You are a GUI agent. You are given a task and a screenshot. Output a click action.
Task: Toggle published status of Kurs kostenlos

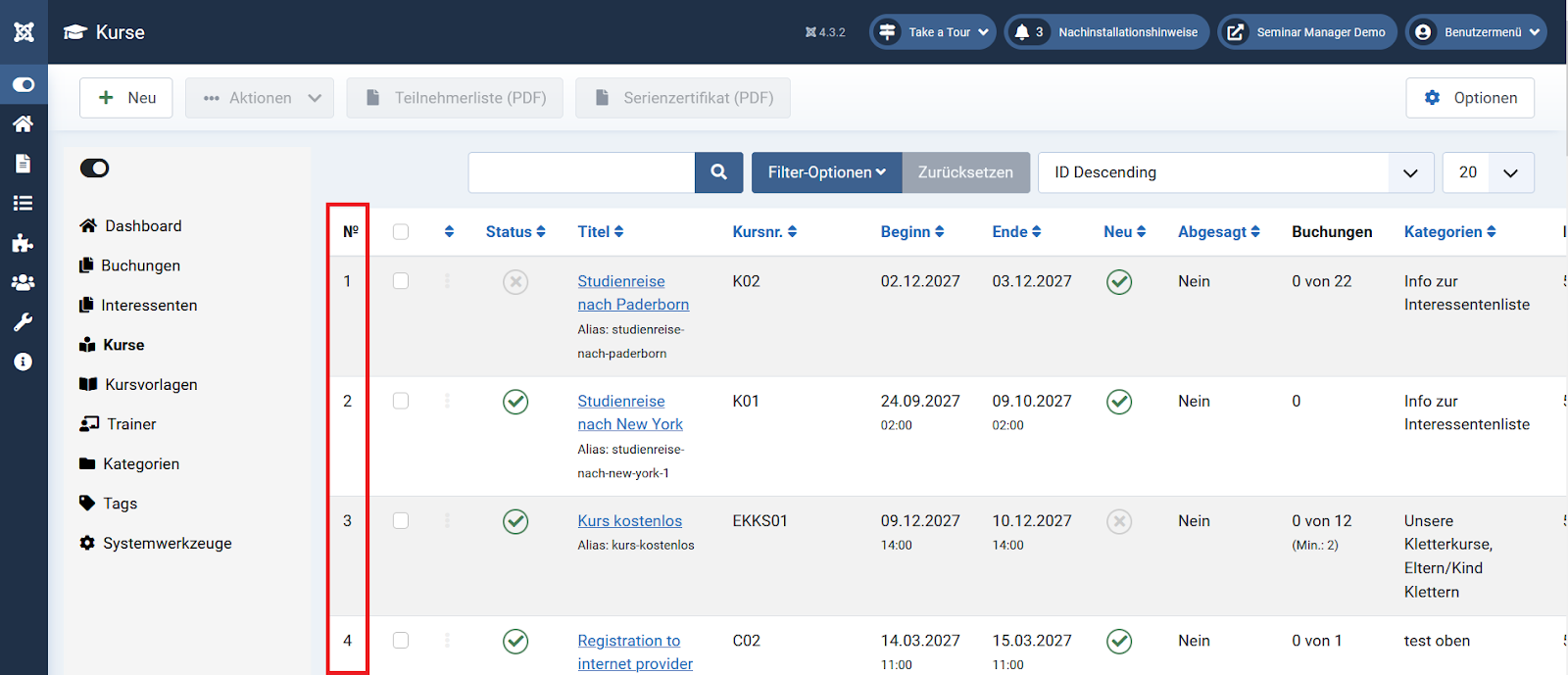[x=515, y=521]
